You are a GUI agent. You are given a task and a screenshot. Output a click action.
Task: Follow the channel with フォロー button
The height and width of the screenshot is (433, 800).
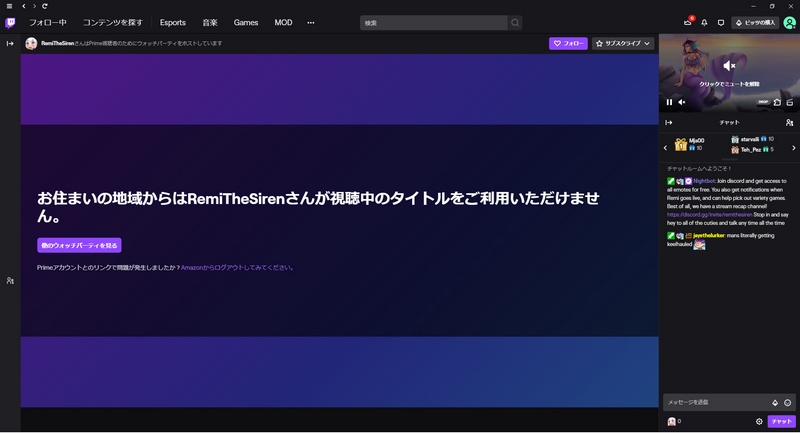(568, 43)
